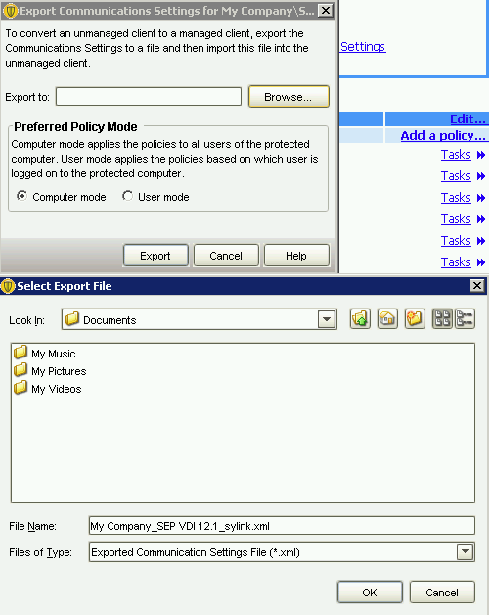Click the Export button

[x=156, y=256]
